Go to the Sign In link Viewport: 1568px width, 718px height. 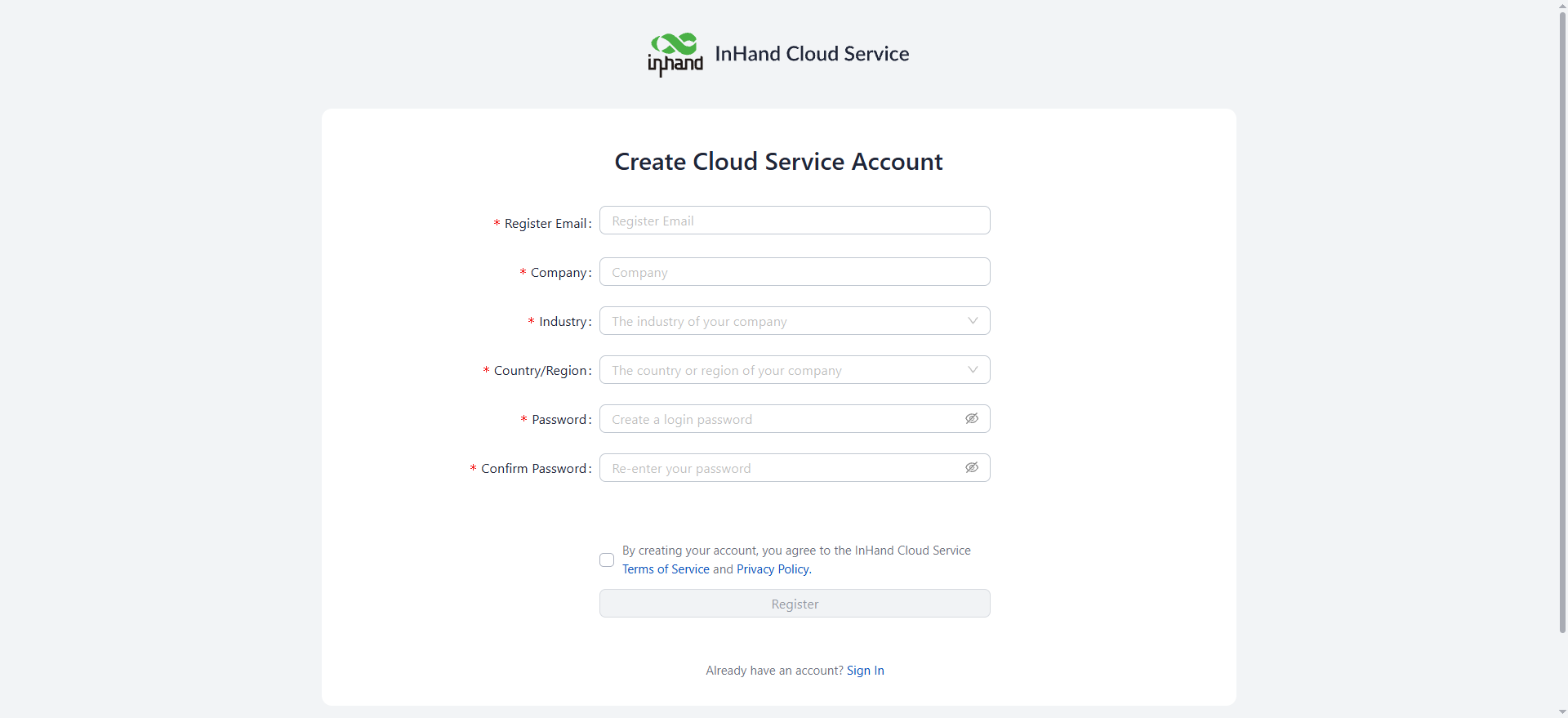click(865, 671)
